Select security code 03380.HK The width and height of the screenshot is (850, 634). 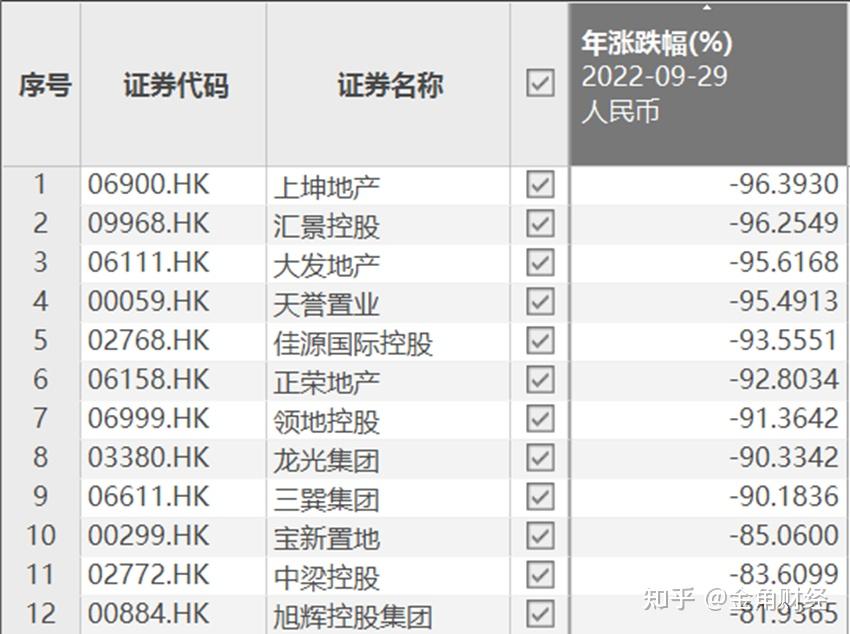coord(149,457)
